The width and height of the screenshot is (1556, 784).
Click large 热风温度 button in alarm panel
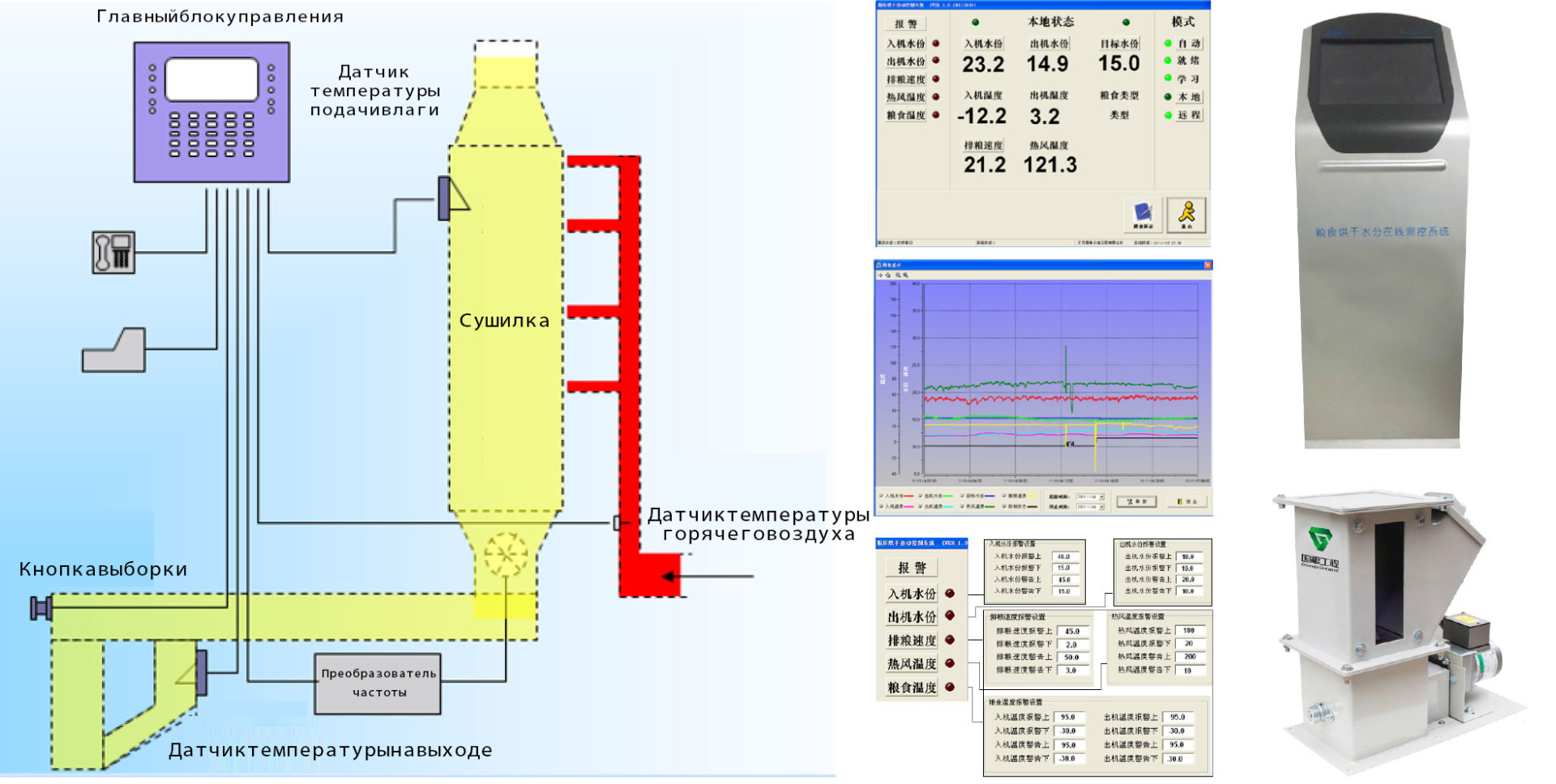912,663
